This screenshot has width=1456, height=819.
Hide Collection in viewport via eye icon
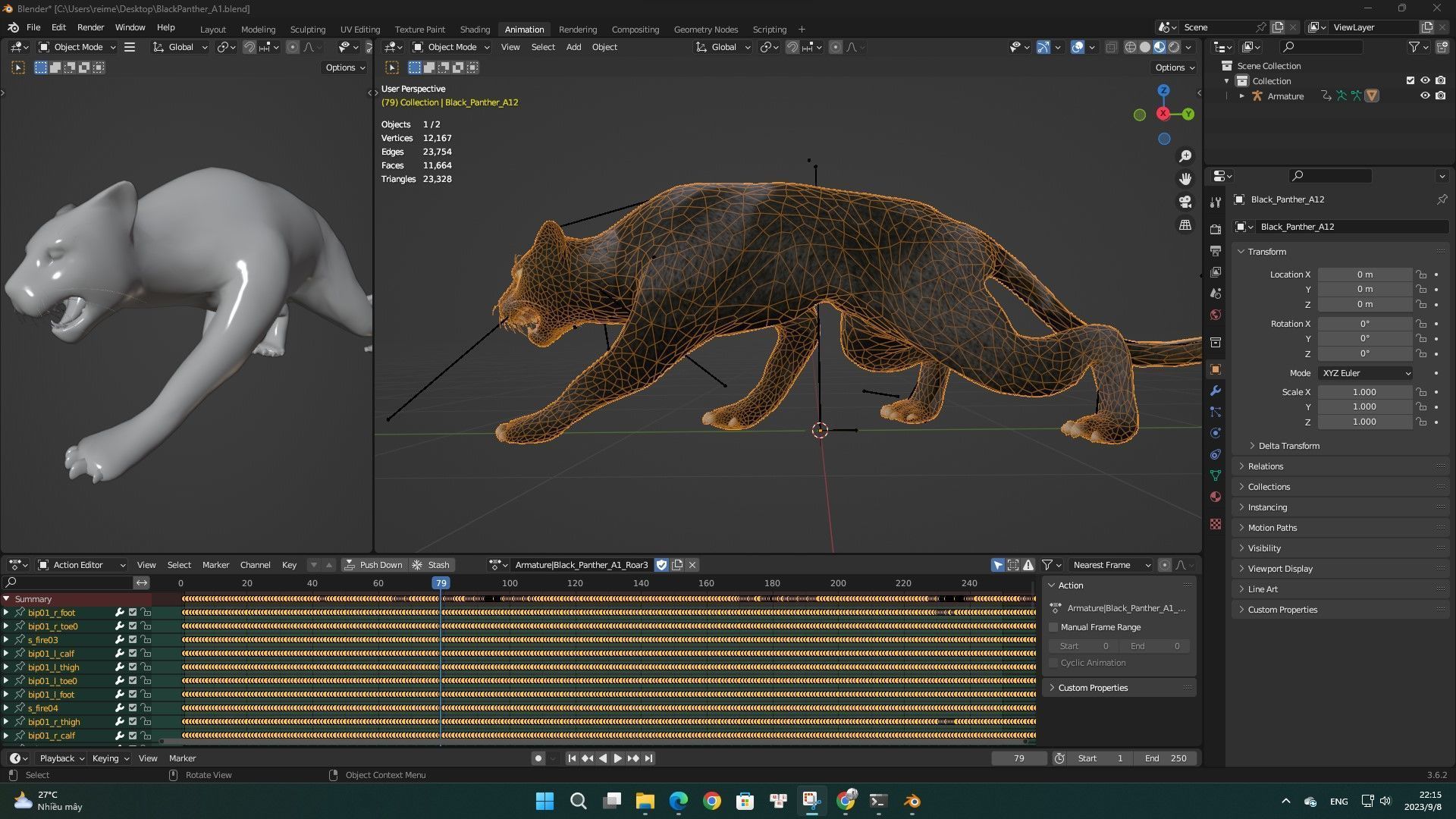(1425, 80)
